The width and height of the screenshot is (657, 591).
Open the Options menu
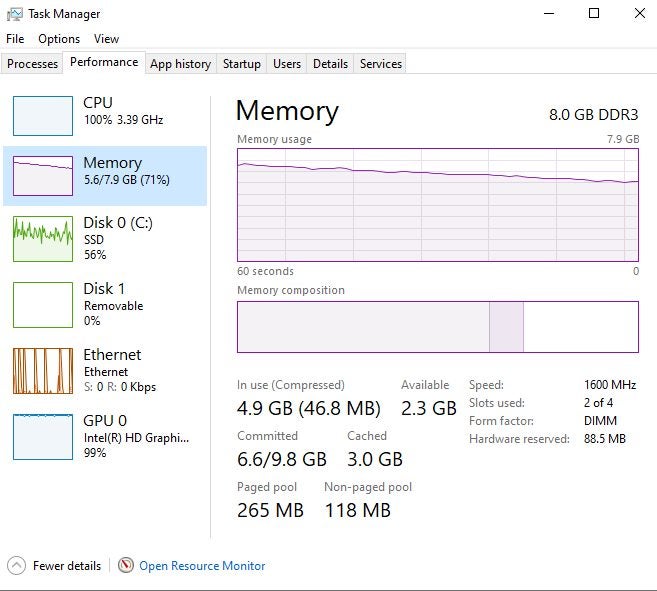click(x=59, y=39)
